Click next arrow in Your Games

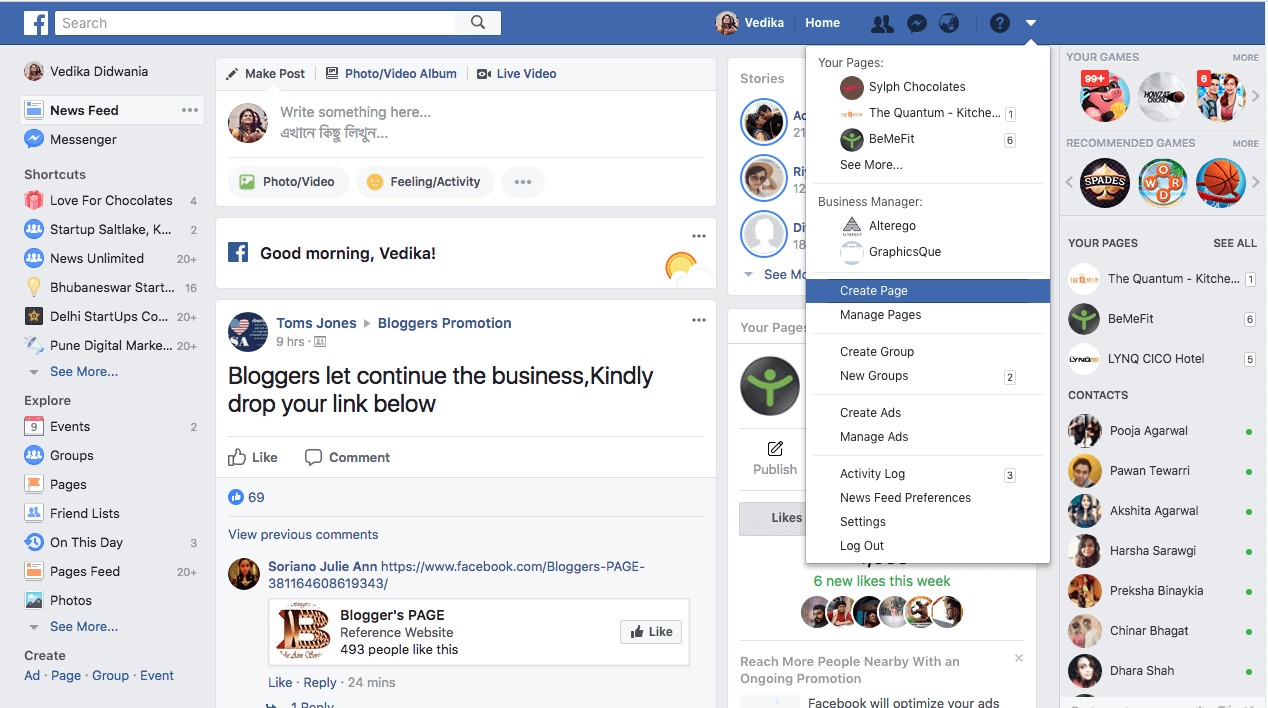1256,96
